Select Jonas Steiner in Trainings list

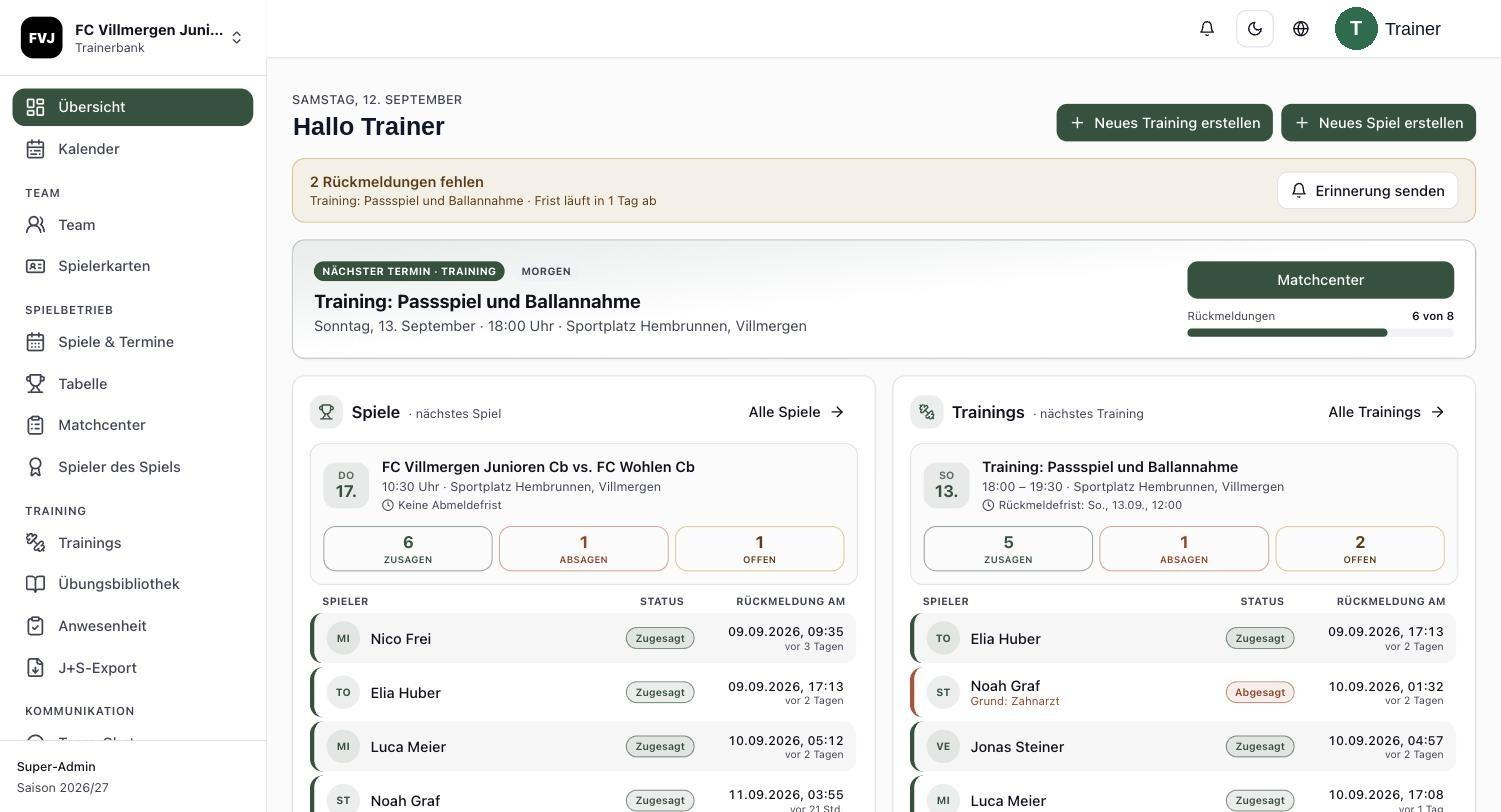(1184, 747)
